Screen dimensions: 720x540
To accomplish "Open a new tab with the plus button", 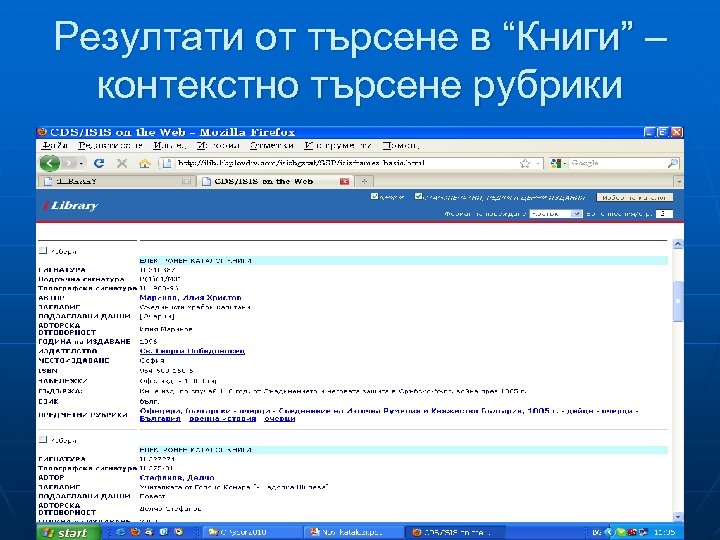I will (x=364, y=181).
